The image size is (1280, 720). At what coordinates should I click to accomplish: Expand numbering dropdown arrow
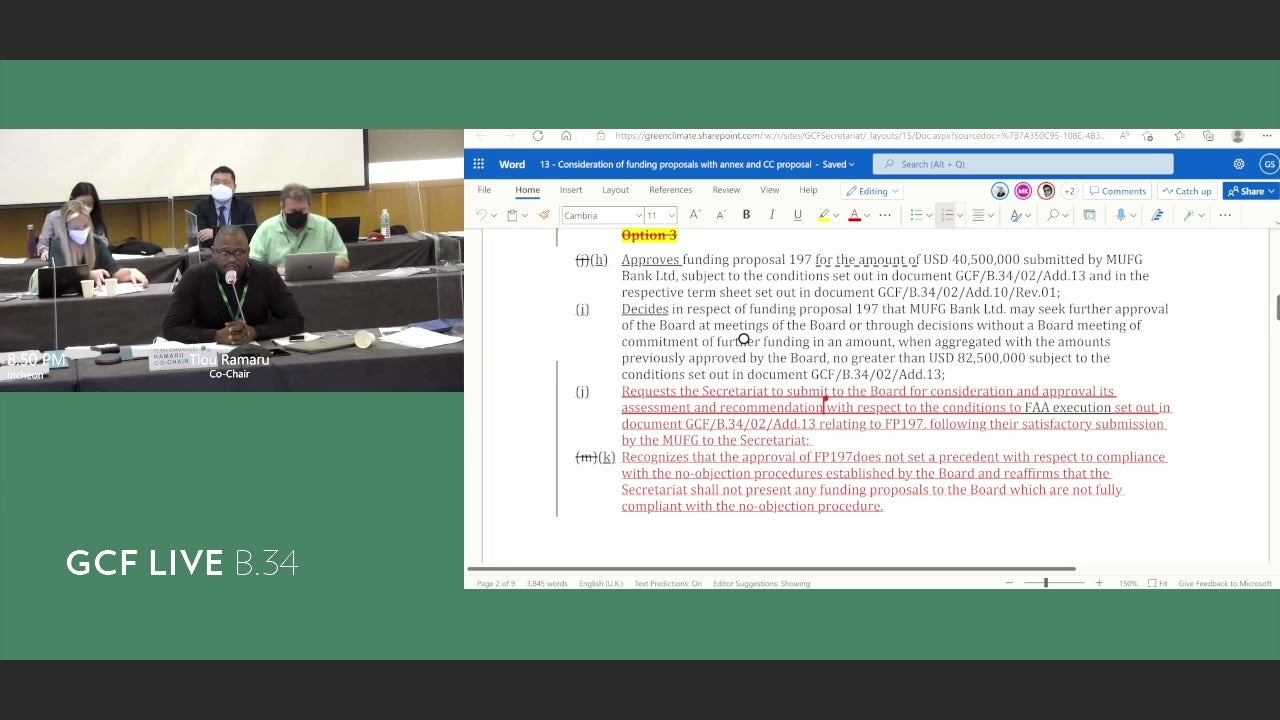point(958,216)
